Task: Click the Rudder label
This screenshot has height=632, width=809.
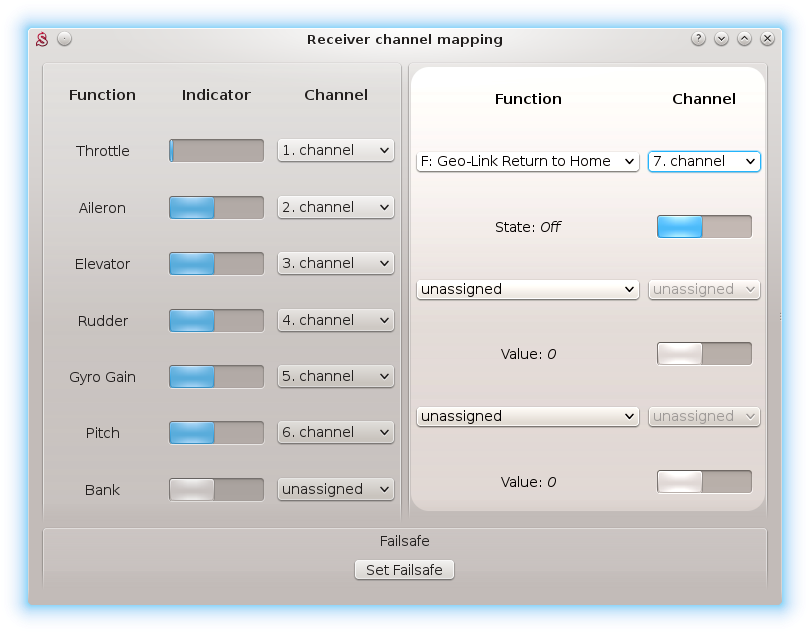Action: [103, 321]
